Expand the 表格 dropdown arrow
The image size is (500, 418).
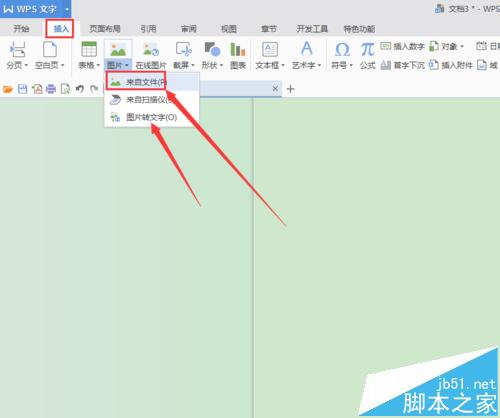tap(98, 65)
